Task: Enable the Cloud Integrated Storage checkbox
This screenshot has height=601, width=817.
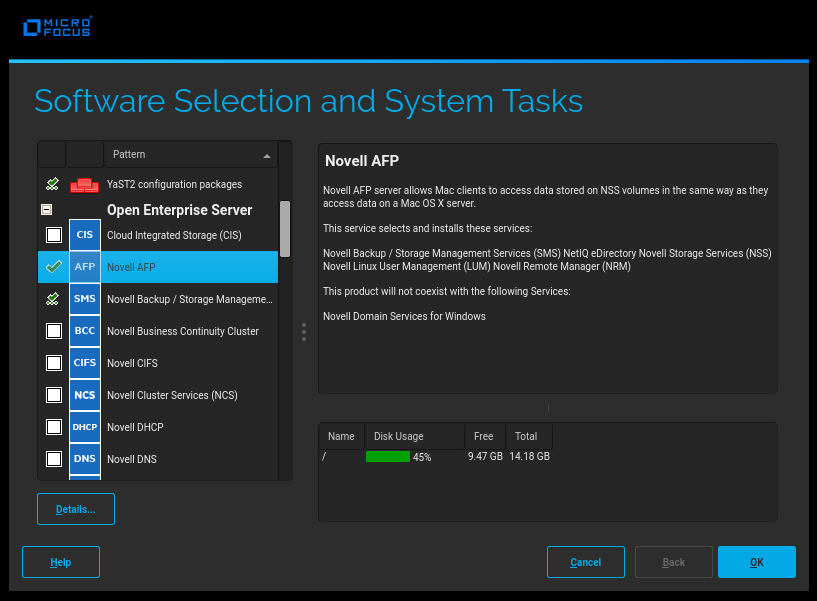Action: (x=53, y=235)
